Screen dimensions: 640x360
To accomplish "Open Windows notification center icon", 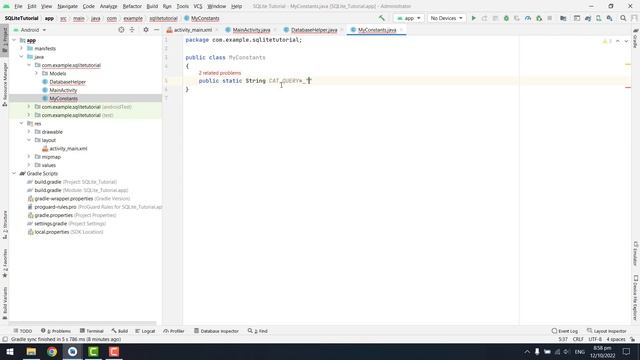I will click(627, 351).
